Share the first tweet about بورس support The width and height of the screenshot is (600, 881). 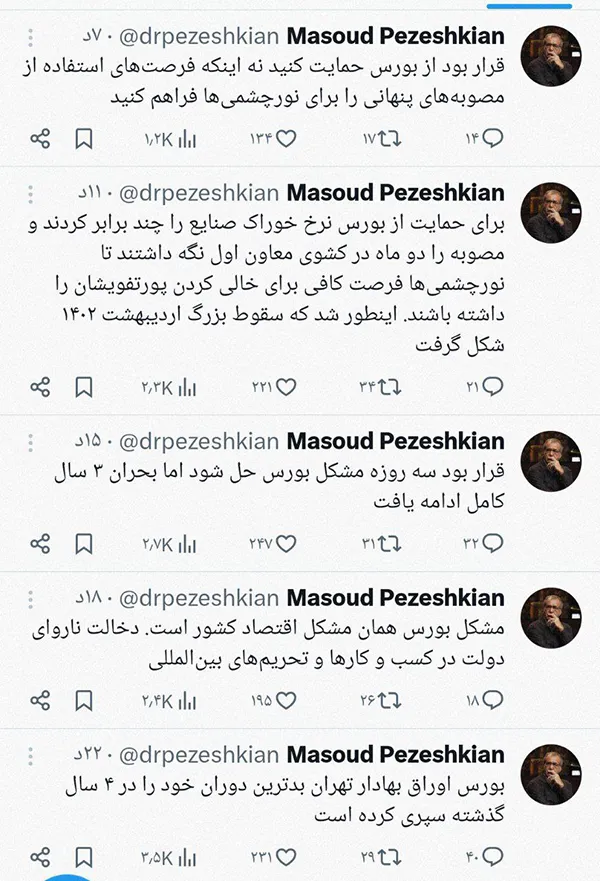pyautogui.click(x=40, y=139)
